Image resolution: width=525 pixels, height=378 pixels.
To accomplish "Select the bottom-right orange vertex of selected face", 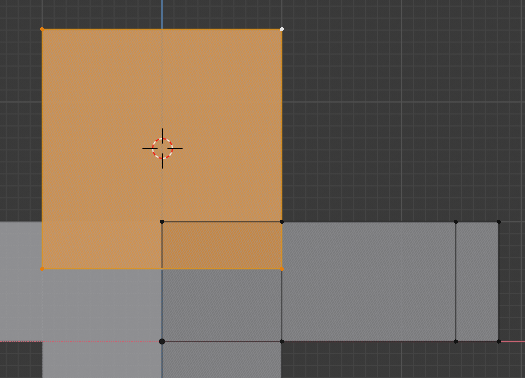I will coord(282,269).
